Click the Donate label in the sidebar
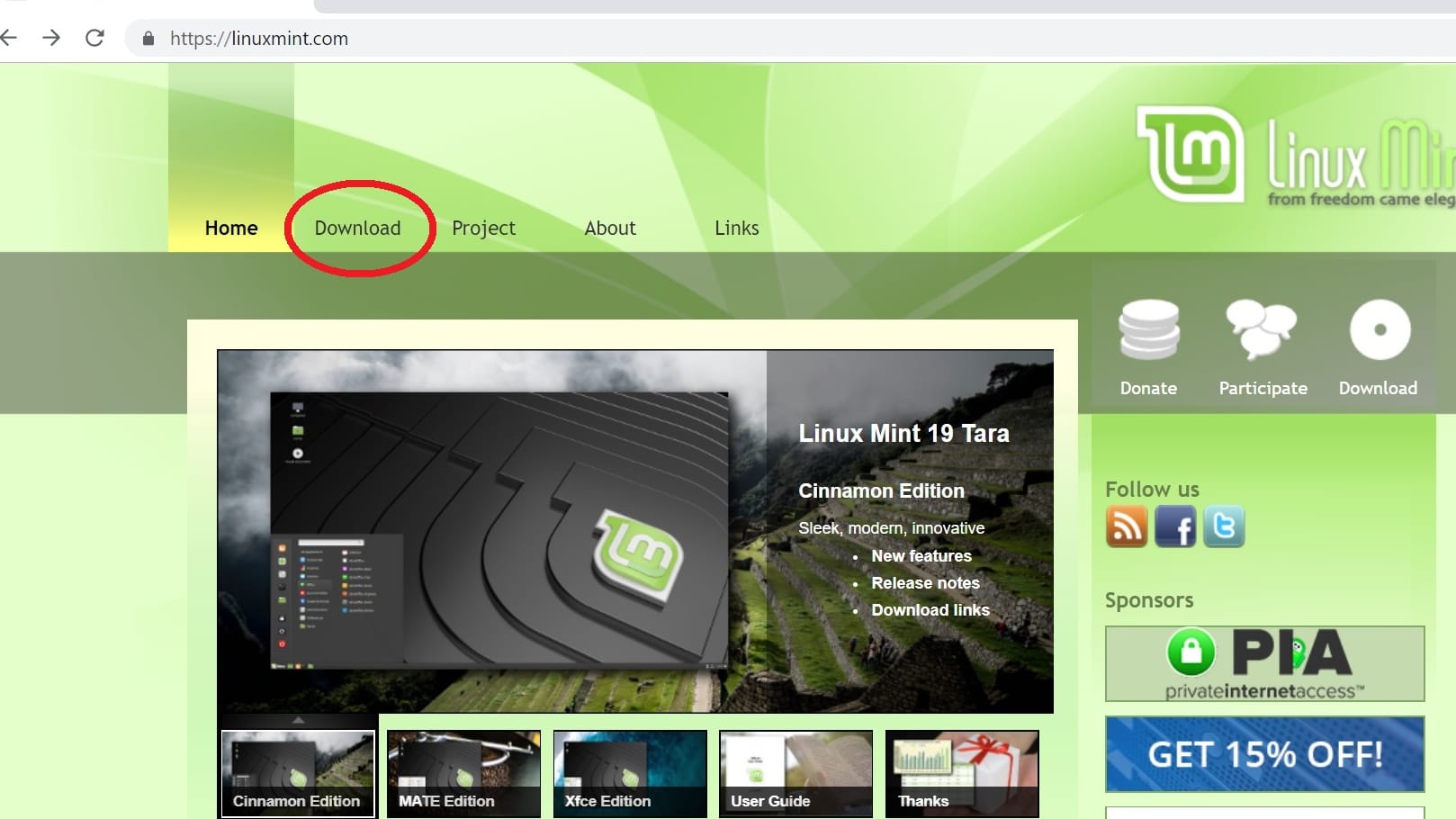The width and height of the screenshot is (1456, 819). pos(1148,388)
